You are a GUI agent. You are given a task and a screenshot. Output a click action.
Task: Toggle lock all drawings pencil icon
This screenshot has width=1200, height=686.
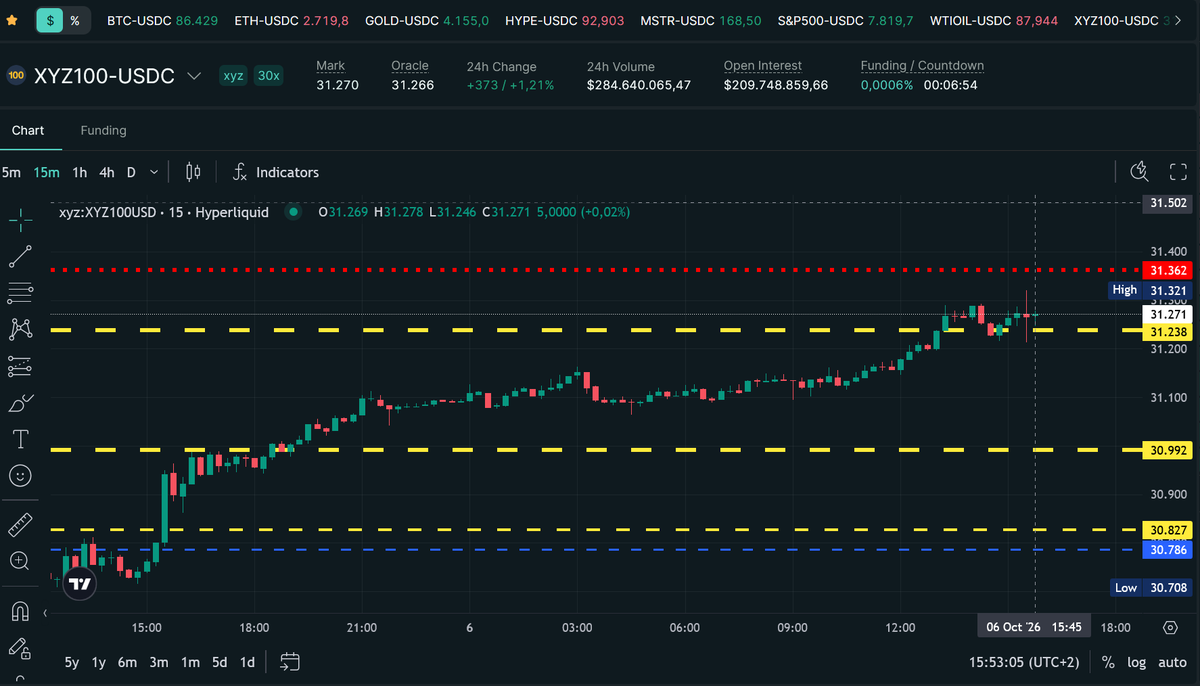(19, 647)
